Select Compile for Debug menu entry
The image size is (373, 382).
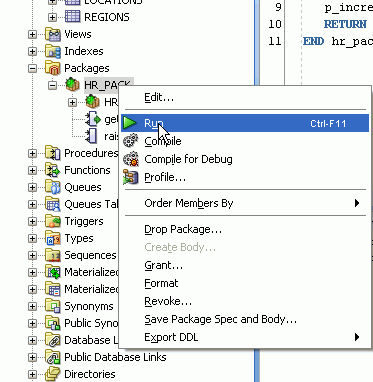pyautogui.click(x=245, y=159)
